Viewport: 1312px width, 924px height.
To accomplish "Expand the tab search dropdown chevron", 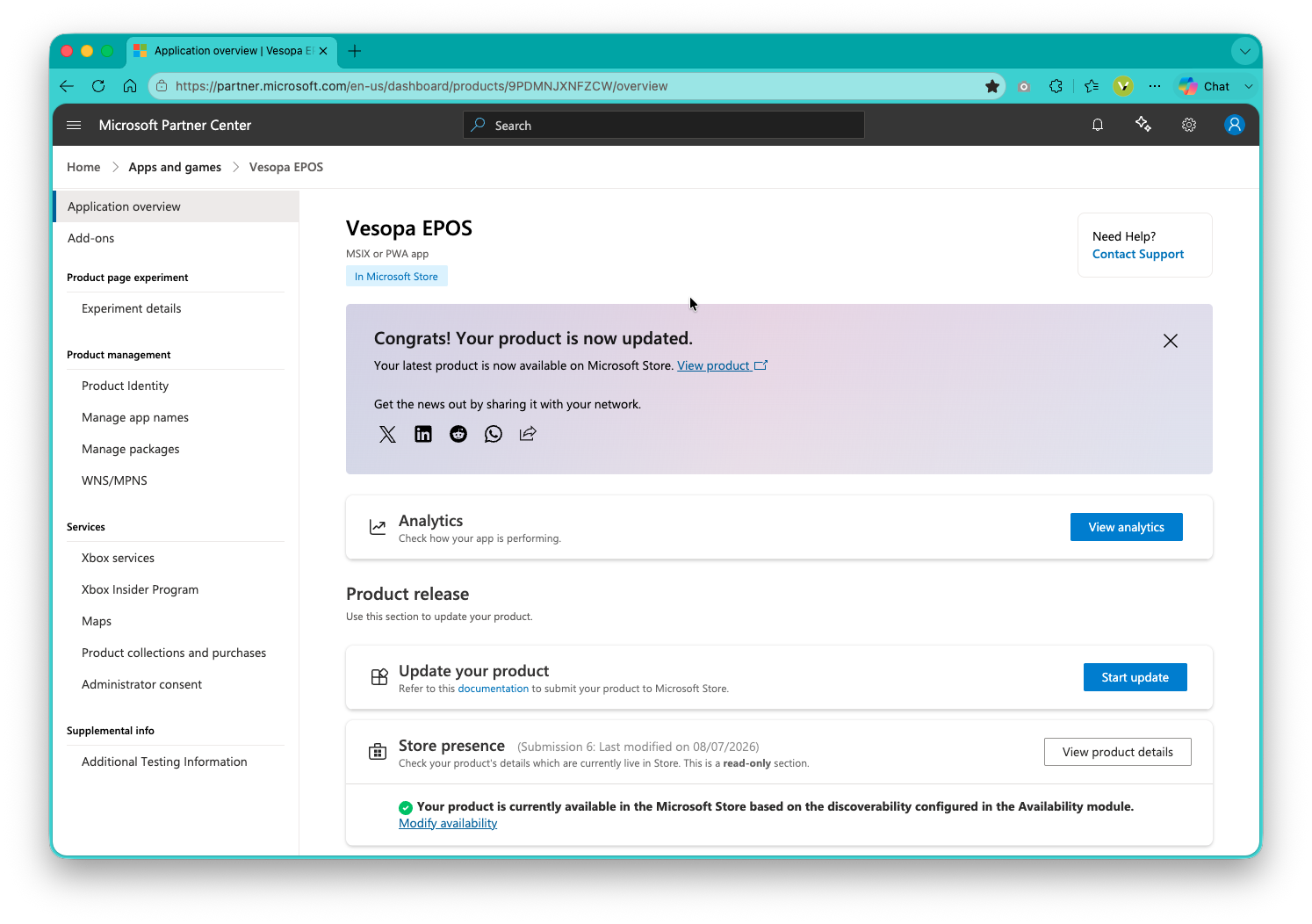I will coord(1245,51).
